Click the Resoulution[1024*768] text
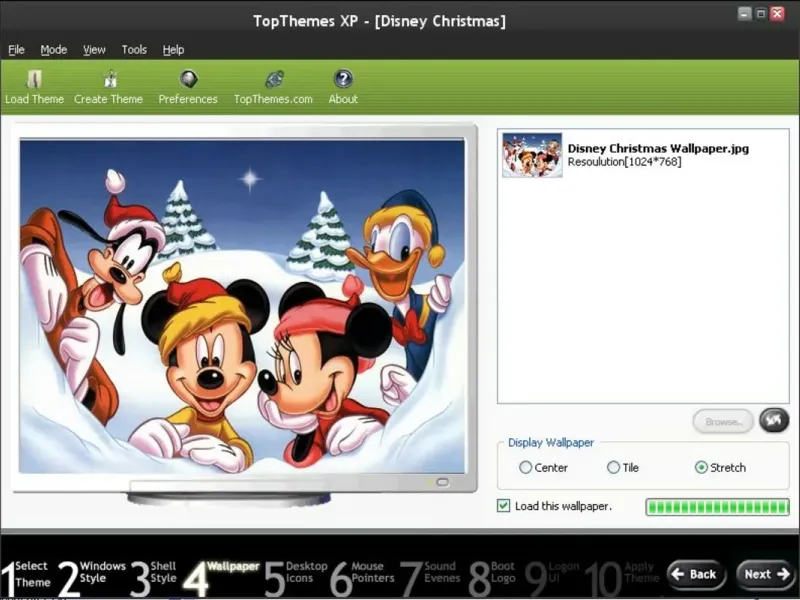 tap(624, 162)
